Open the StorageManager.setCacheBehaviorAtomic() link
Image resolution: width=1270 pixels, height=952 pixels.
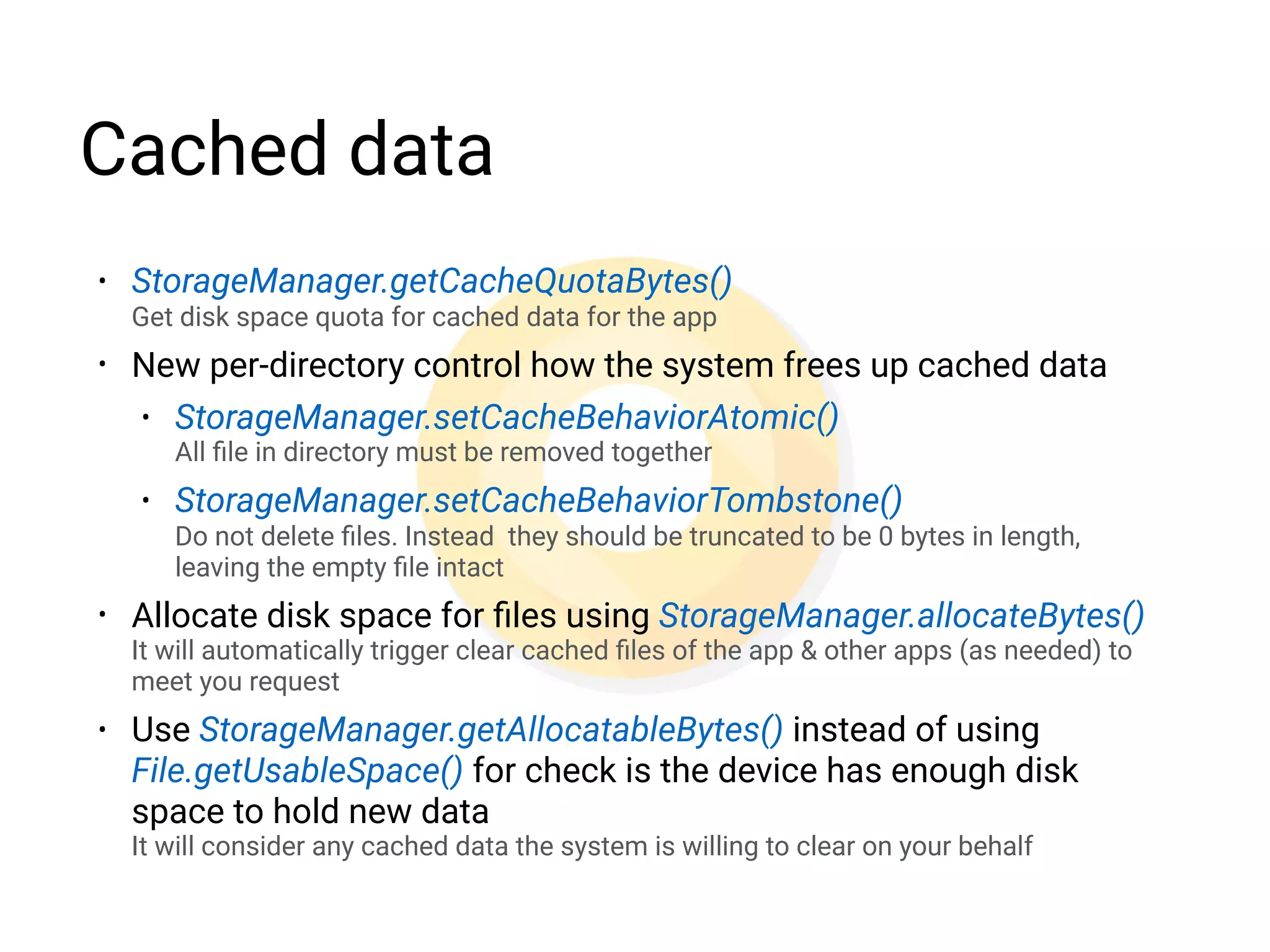click(507, 418)
